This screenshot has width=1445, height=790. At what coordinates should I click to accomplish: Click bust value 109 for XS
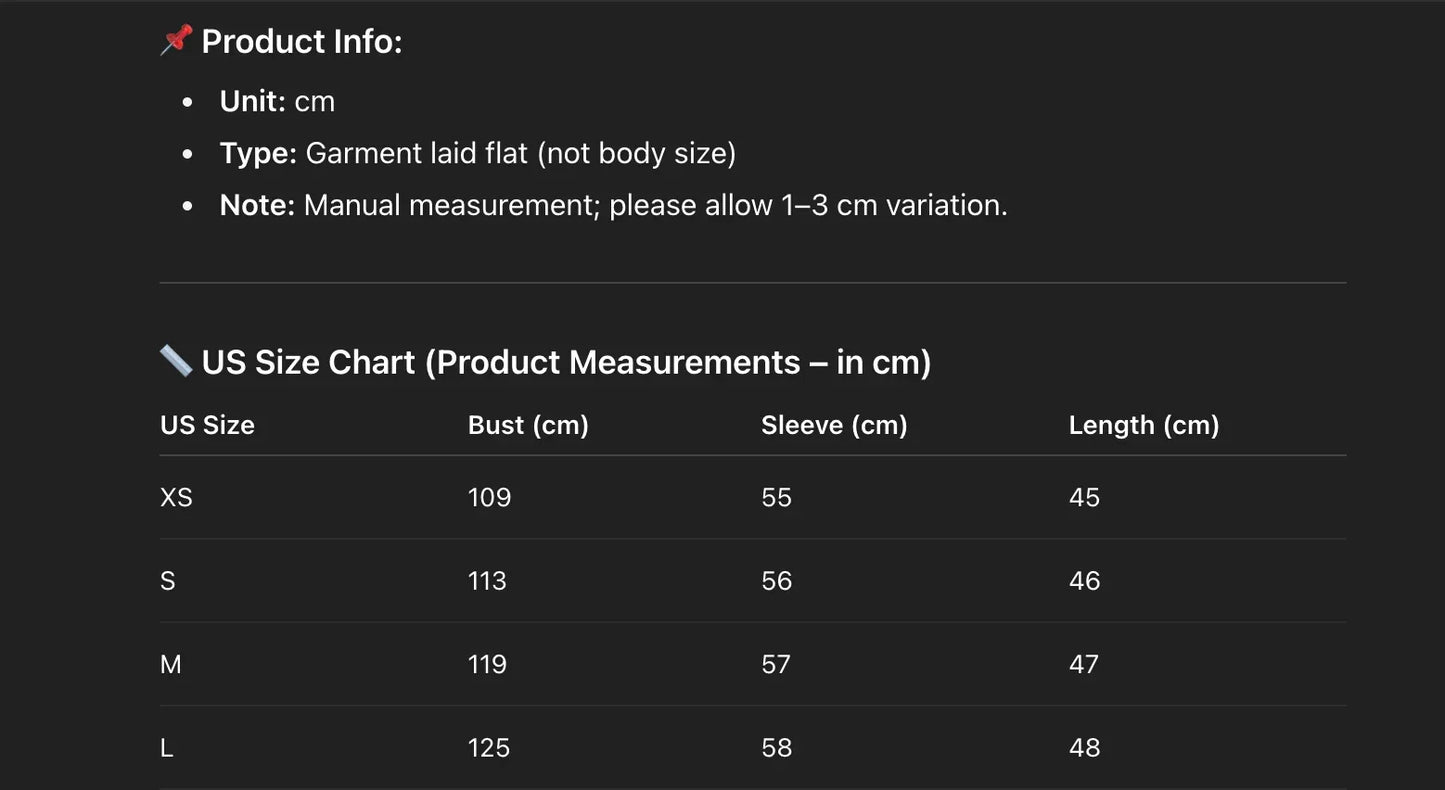coord(489,497)
